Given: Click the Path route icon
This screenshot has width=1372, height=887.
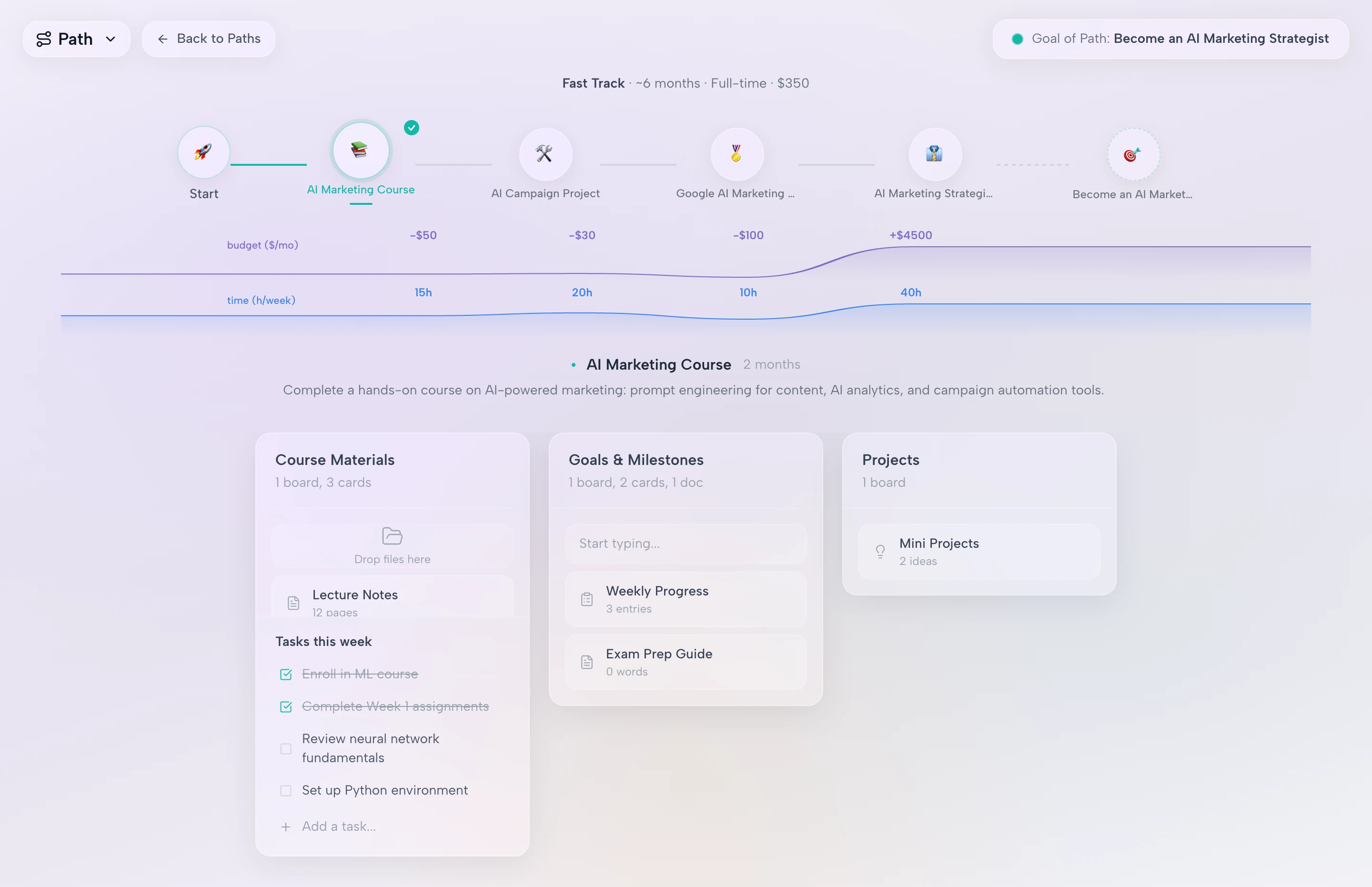Looking at the screenshot, I should (44, 39).
